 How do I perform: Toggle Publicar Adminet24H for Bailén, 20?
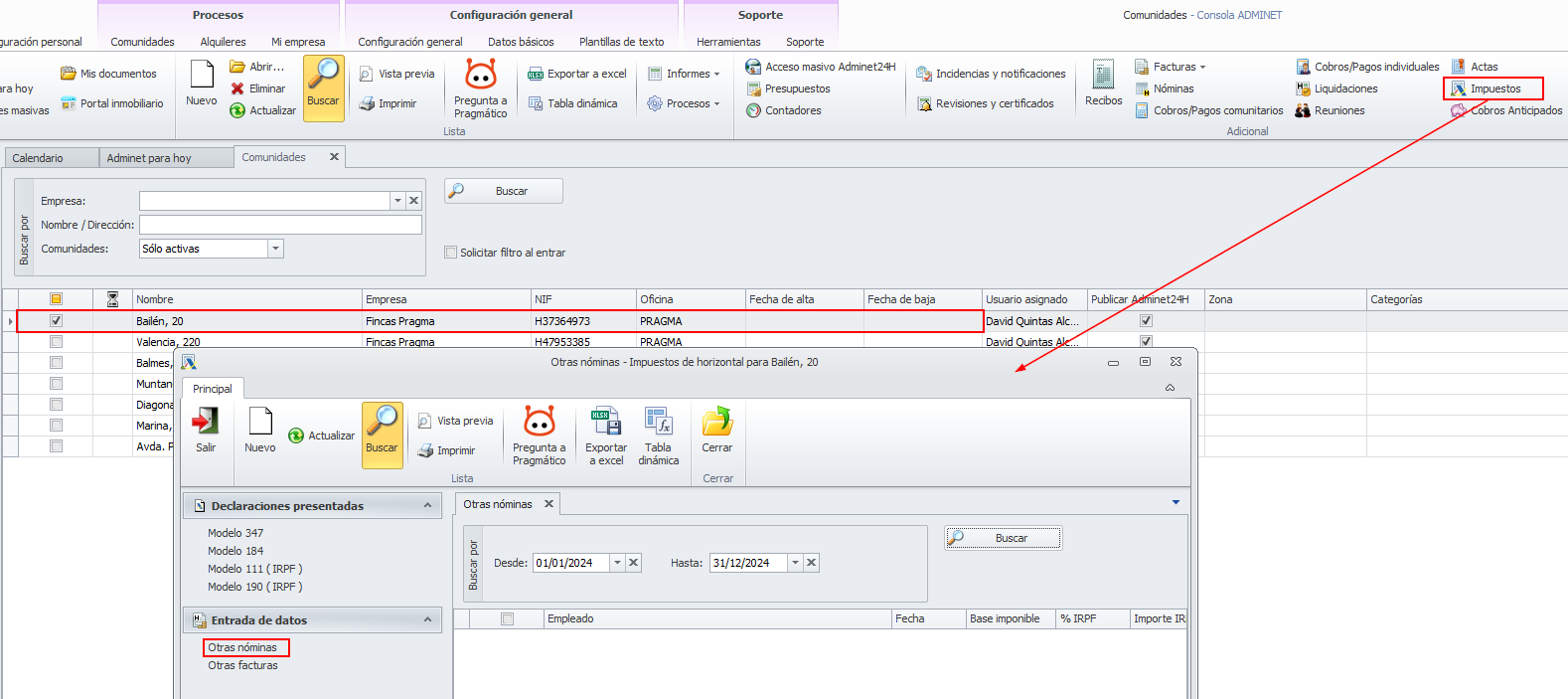(1146, 321)
